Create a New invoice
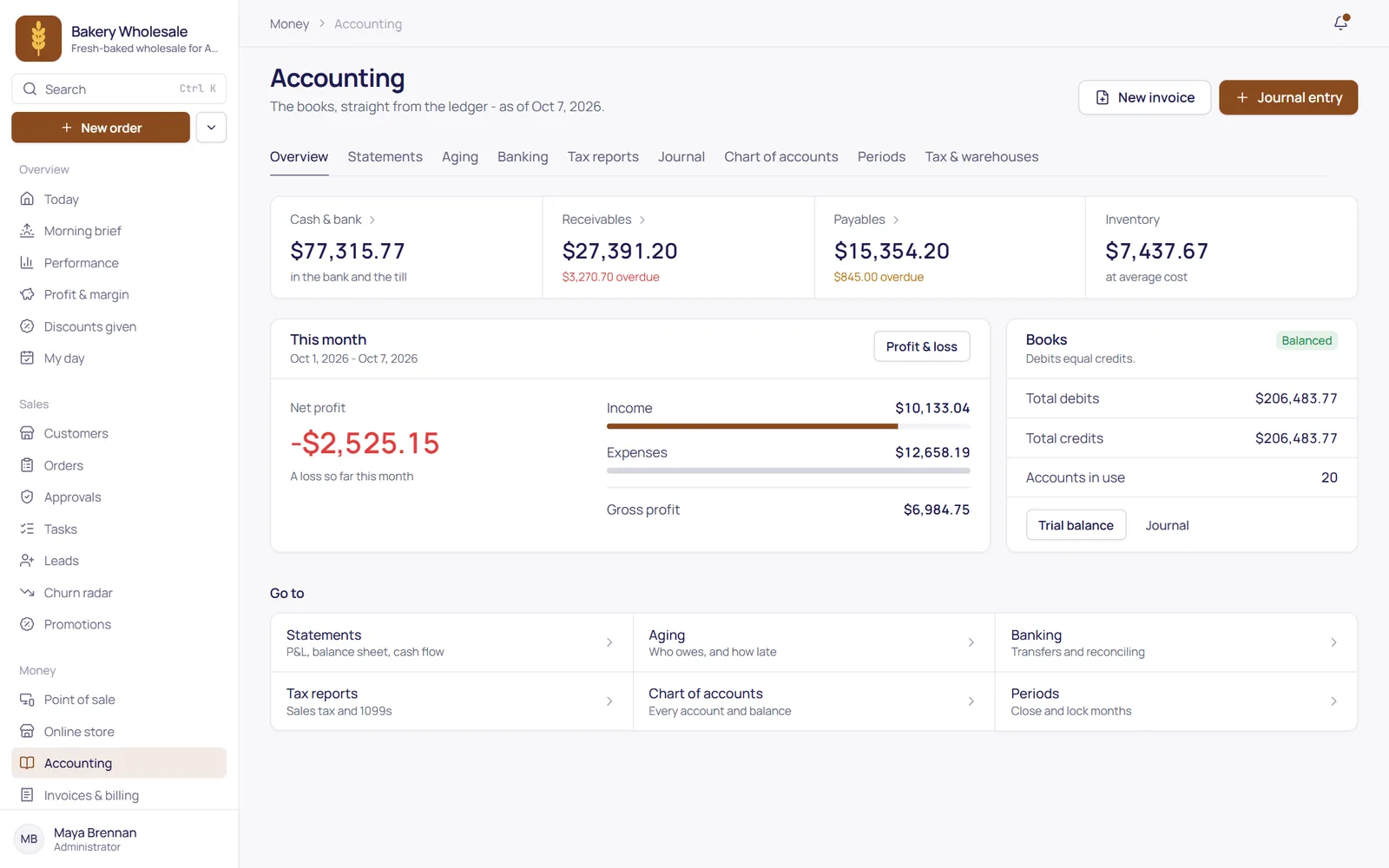This screenshot has width=1389, height=868. [1144, 97]
